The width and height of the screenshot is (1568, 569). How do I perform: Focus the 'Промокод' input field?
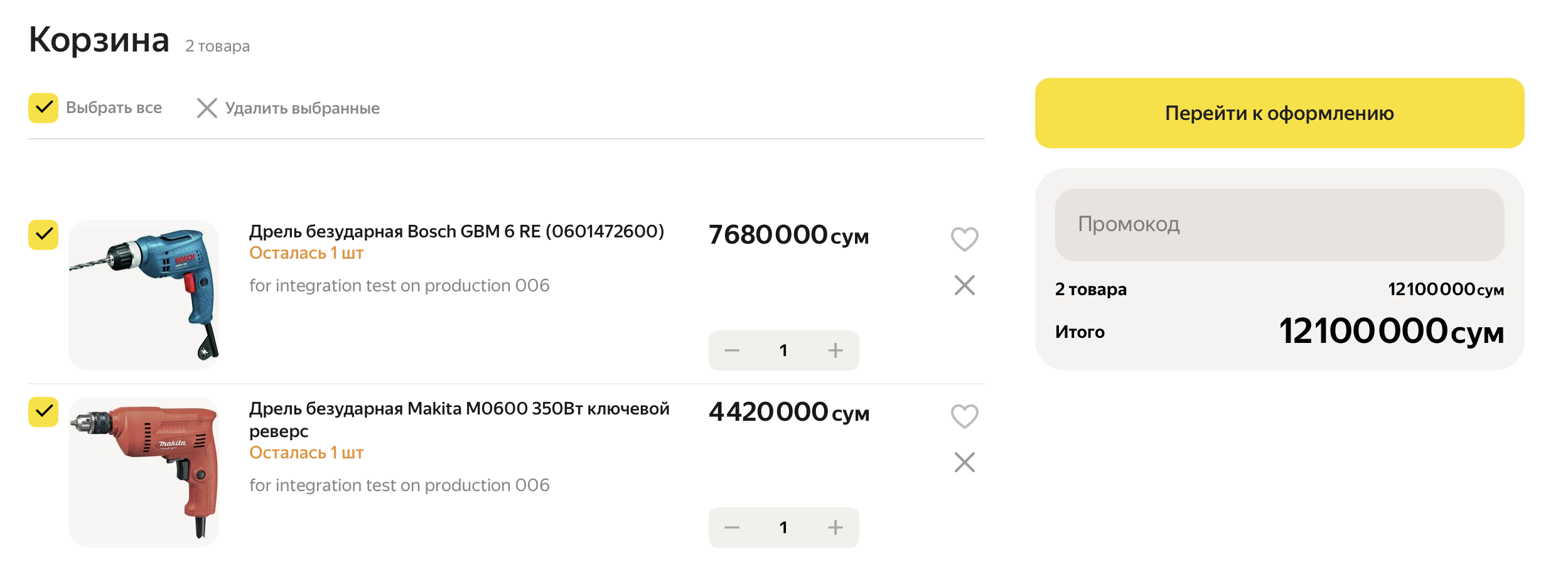coord(1279,225)
